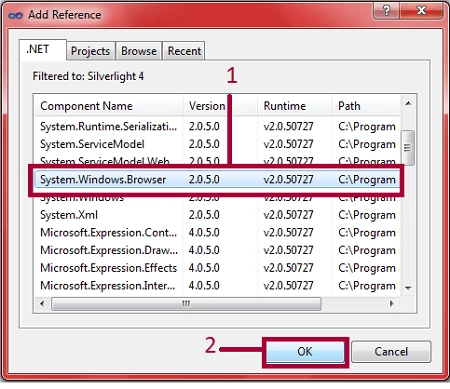Image resolution: width=450 pixels, height=389 pixels.
Task: Click the Add Reference title bar icon
Action: (15, 15)
